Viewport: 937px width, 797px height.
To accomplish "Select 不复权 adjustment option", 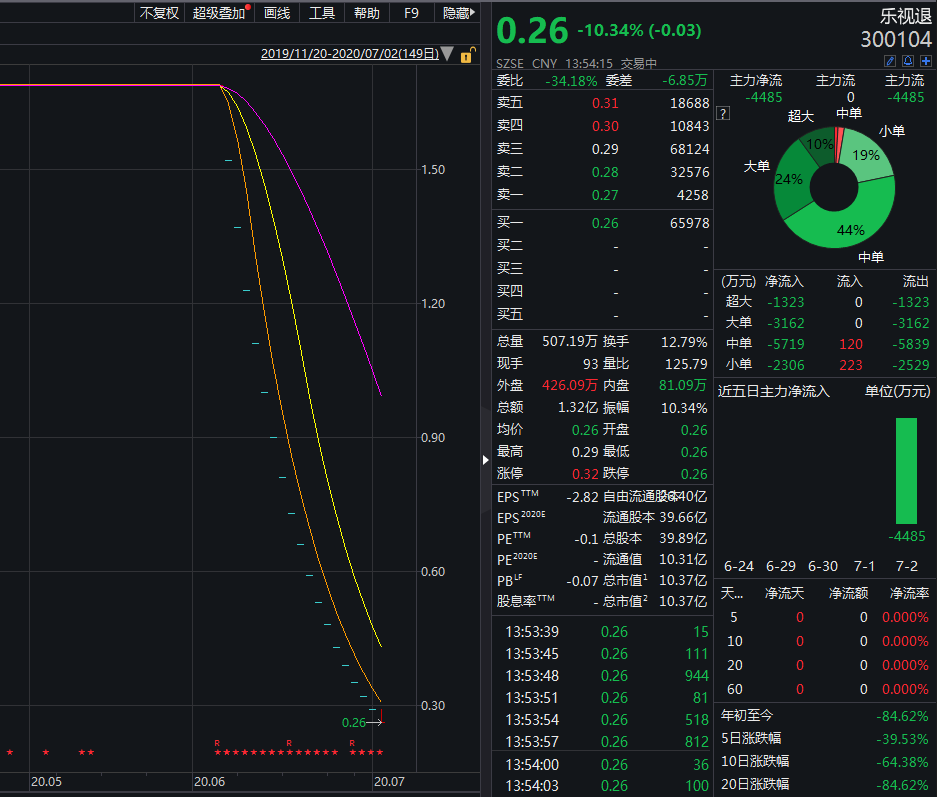I will pos(158,13).
